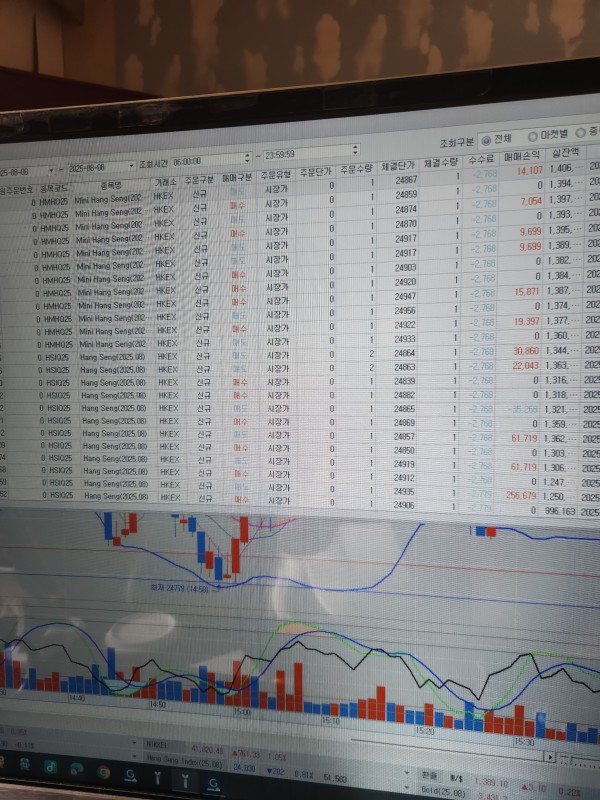Click the profit value 22,043
The image size is (600, 800).
526,366
